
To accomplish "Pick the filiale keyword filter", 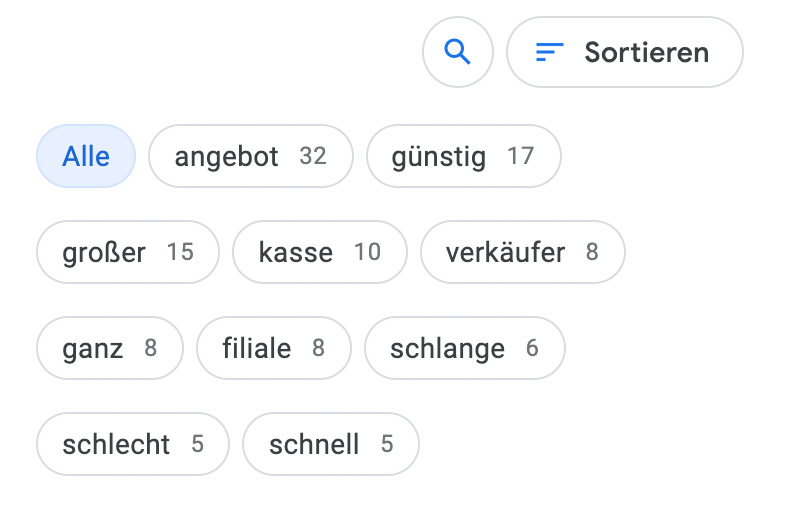I will tap(274, 348).
